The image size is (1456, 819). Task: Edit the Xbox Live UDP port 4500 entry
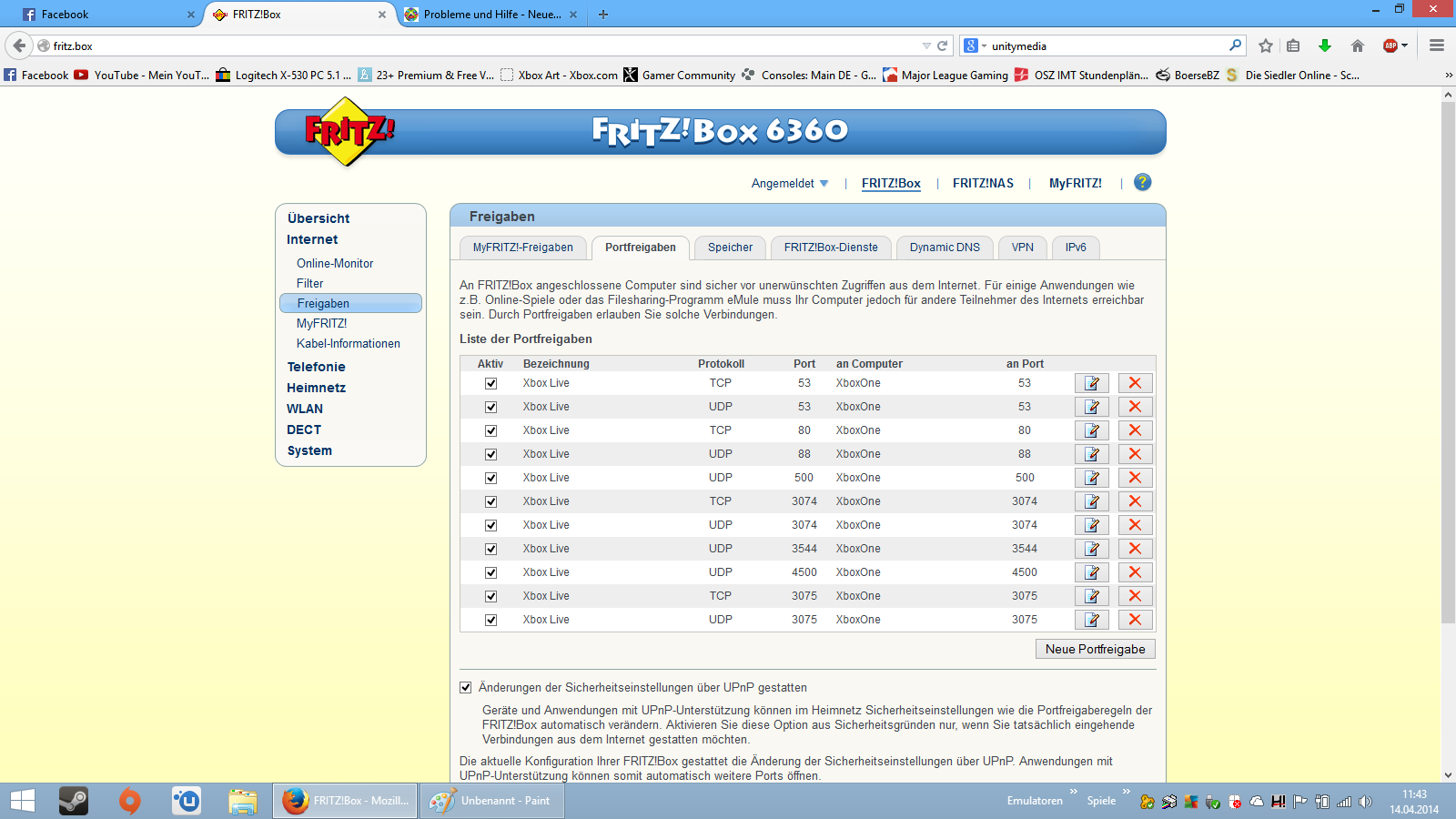click(1091, 572)
